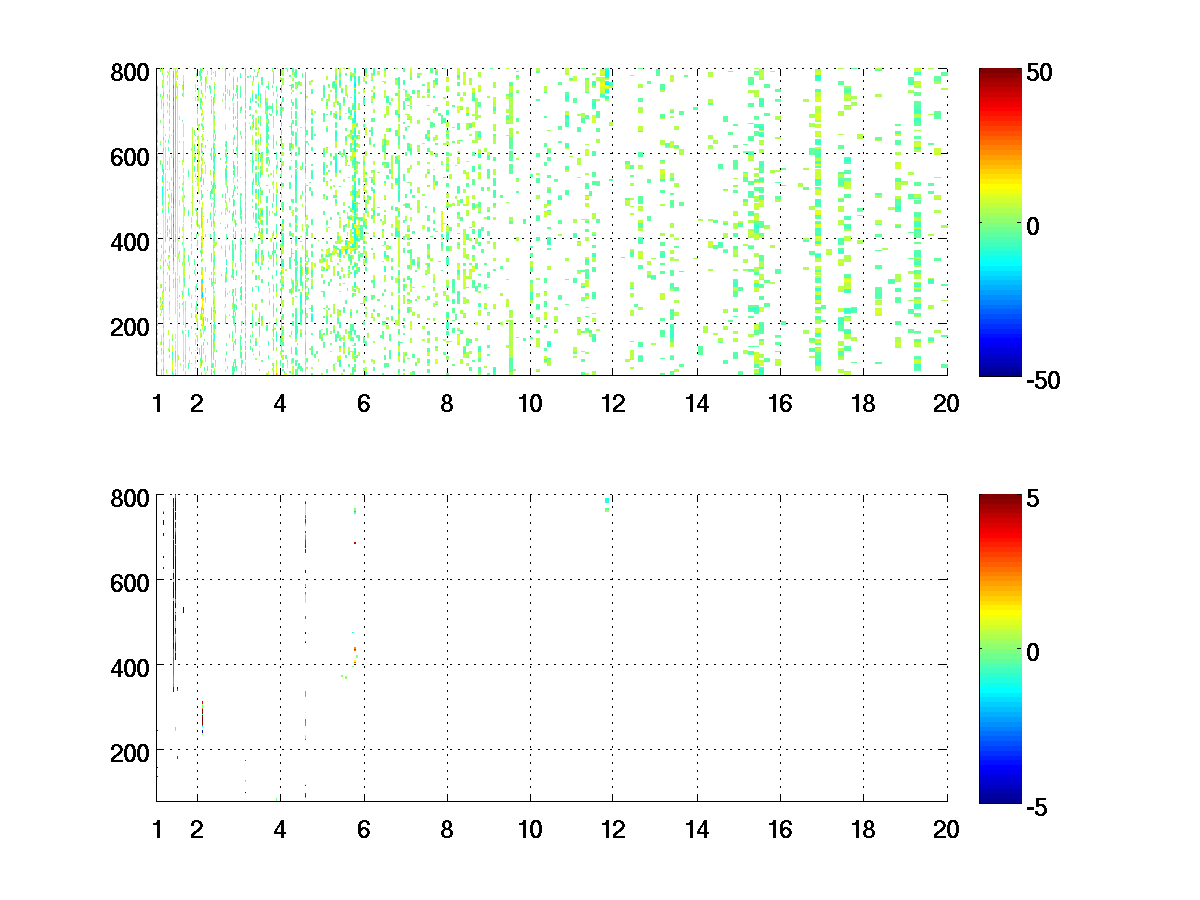The height and width of the screenshot is (900, 1200).
Task: Click x-axis tick "20" under the top plot
Action: point(947,404)
